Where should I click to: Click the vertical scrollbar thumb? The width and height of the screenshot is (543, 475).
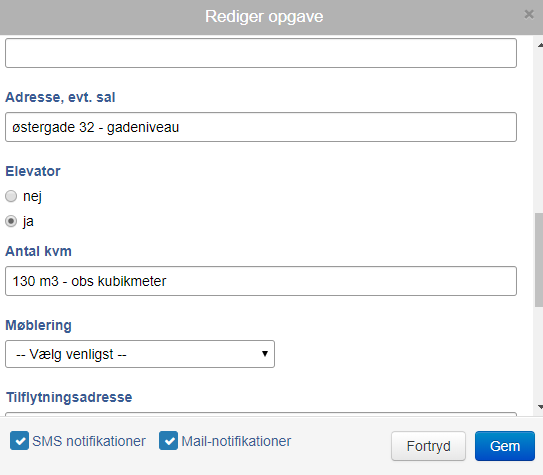coord(539,260)
